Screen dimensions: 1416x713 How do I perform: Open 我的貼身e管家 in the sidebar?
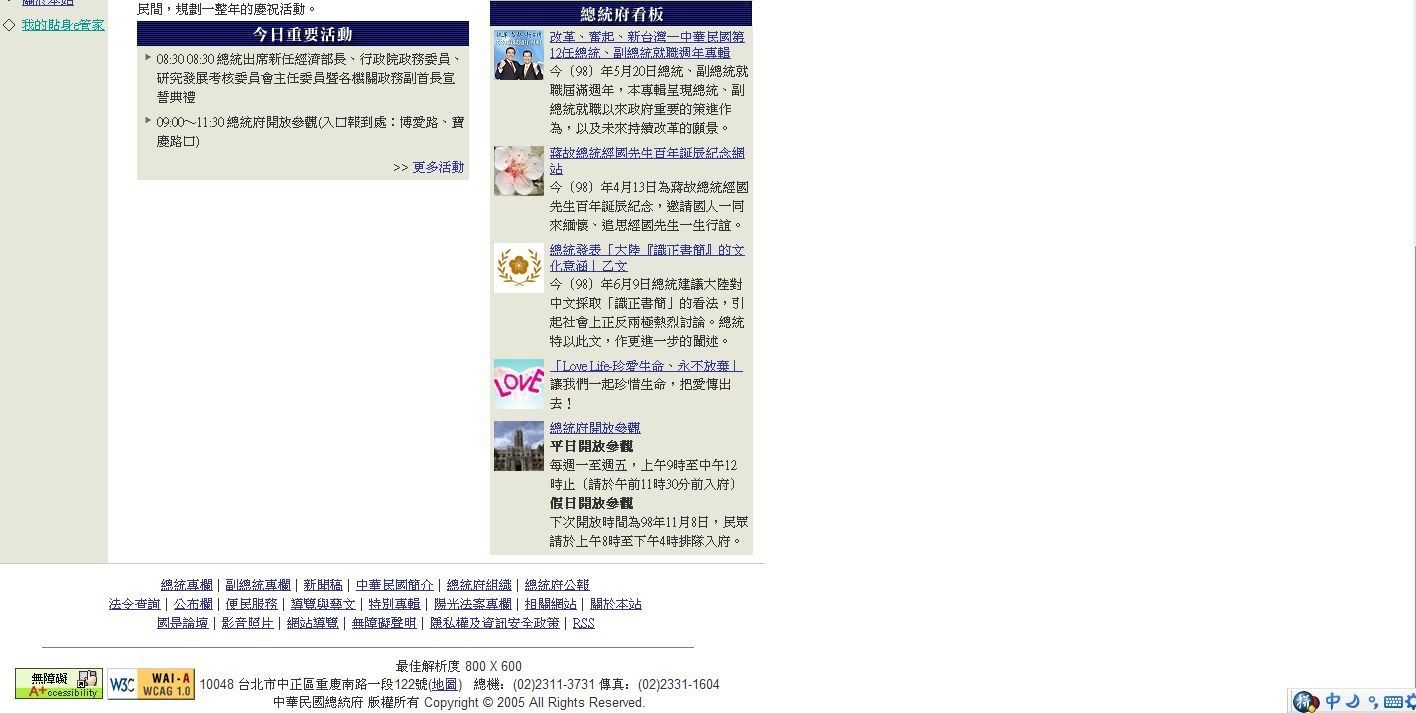[x=63, y=25]
